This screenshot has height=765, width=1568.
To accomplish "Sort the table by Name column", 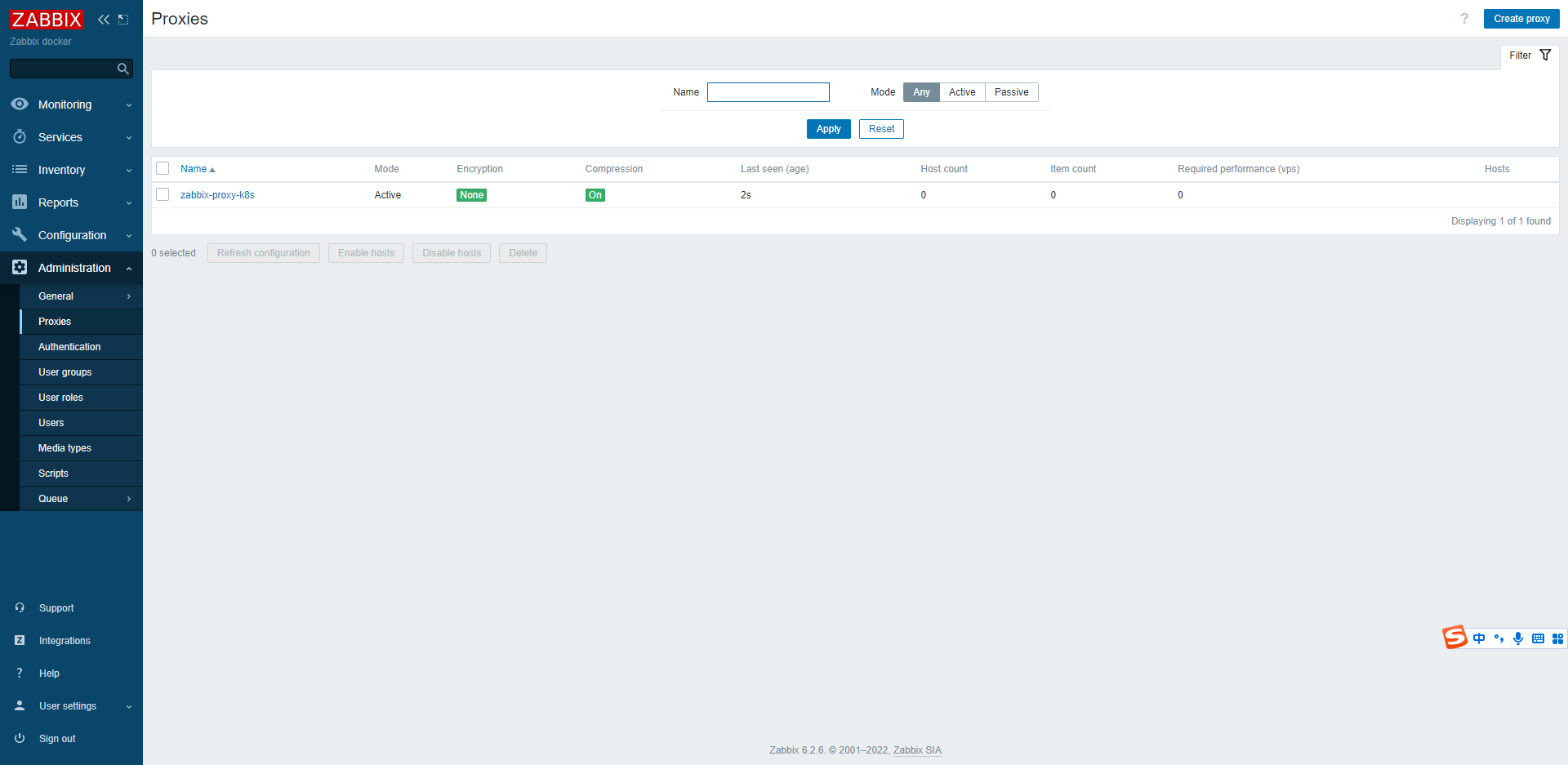I will coord(198,169).
